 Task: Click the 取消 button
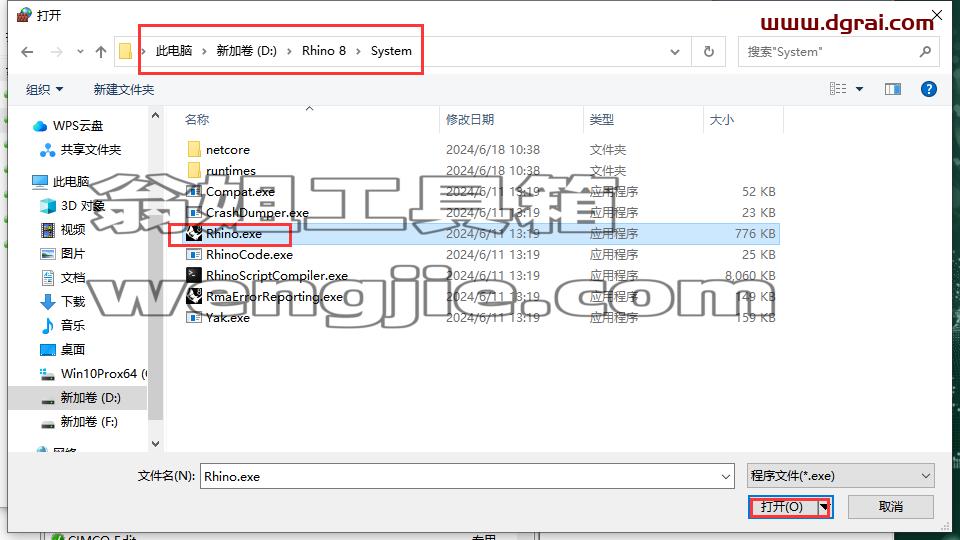coord(891,507)
